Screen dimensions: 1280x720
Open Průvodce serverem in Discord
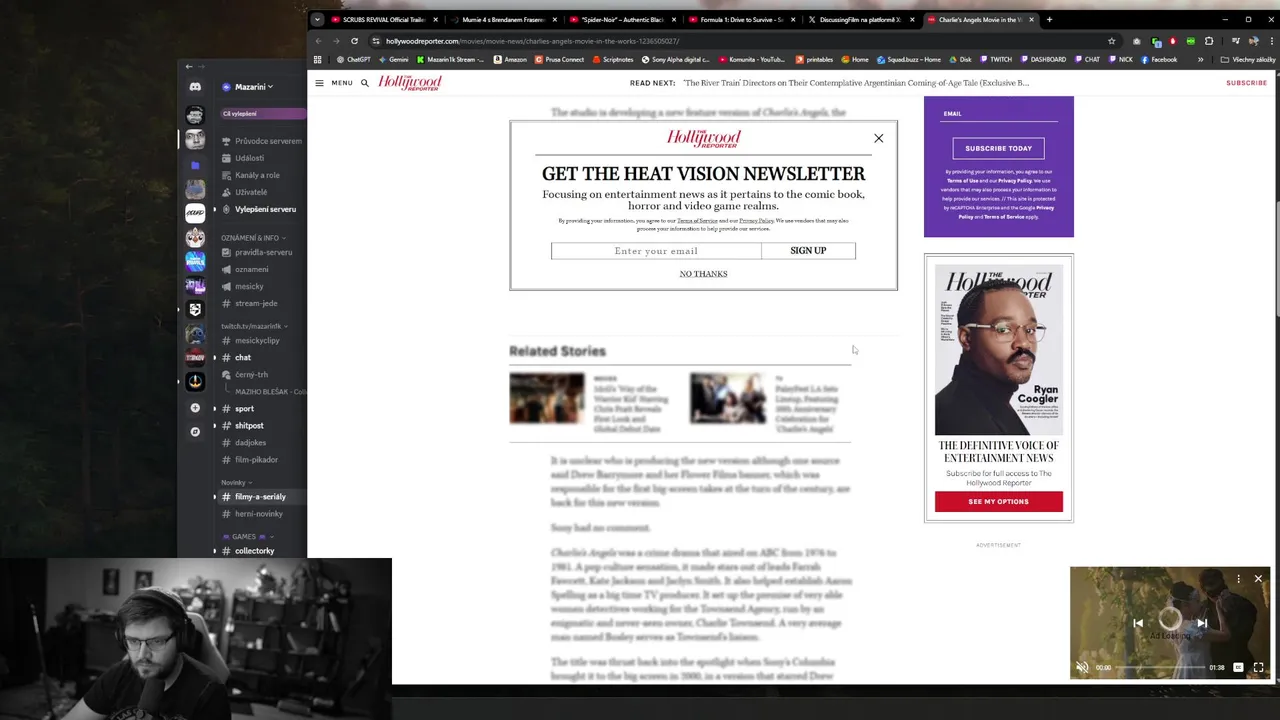coord(262,141)
